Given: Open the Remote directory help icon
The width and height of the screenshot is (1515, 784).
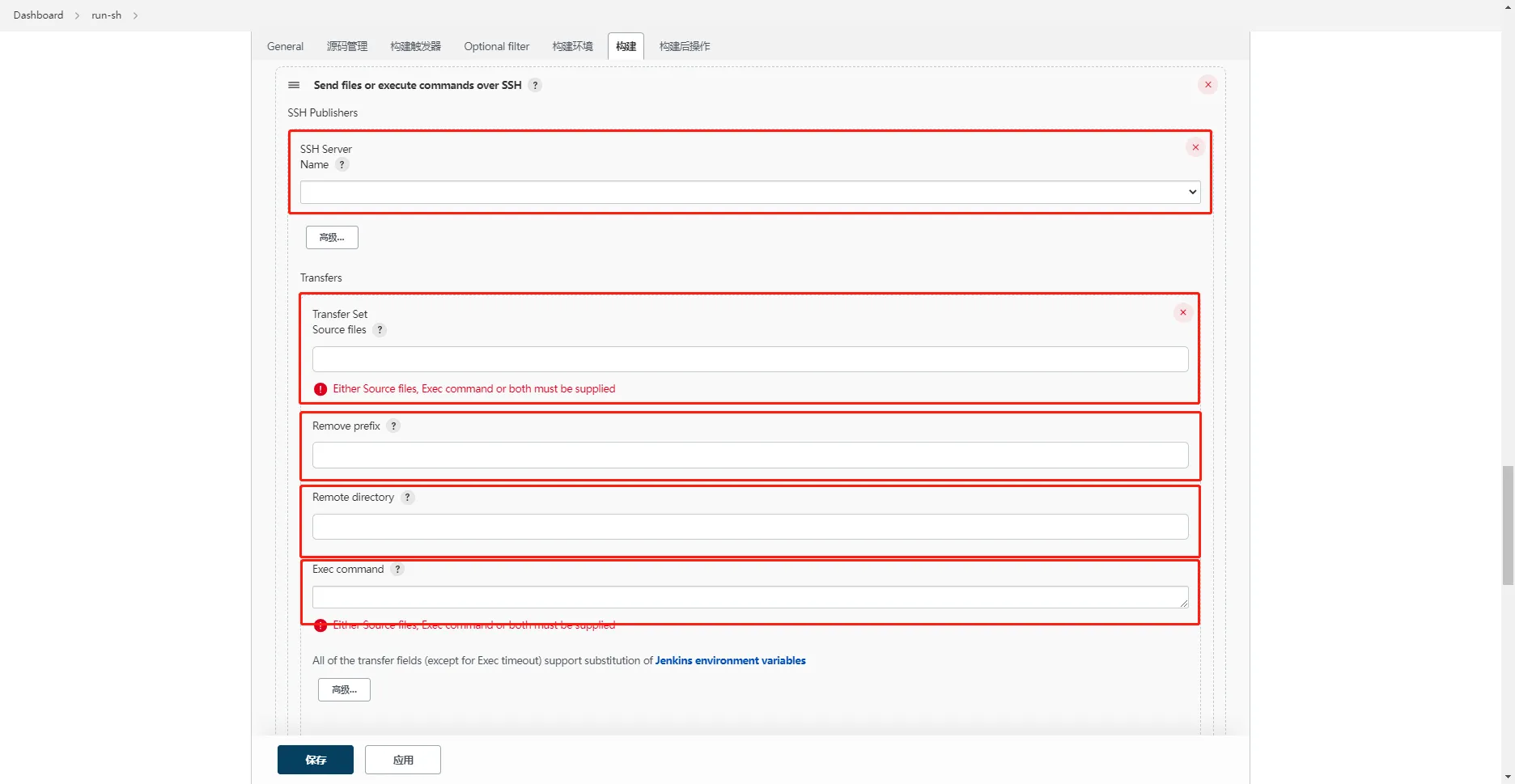Looking at the screenshot, I should tap(408, 498).
